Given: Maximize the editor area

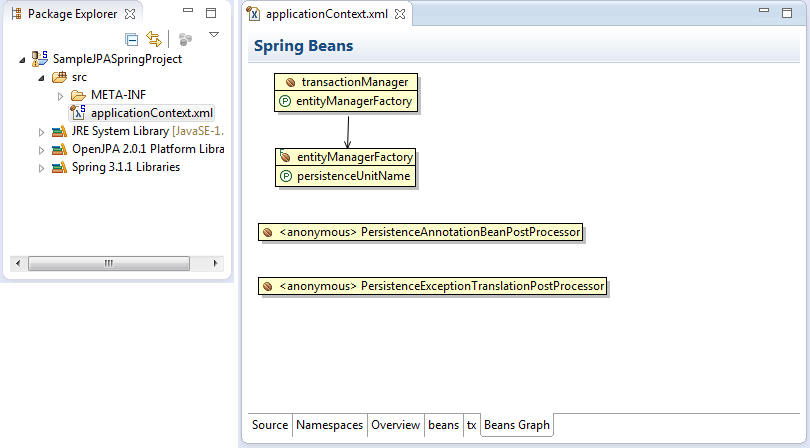Looking at the screenshot, I should (x=787, y=13).
